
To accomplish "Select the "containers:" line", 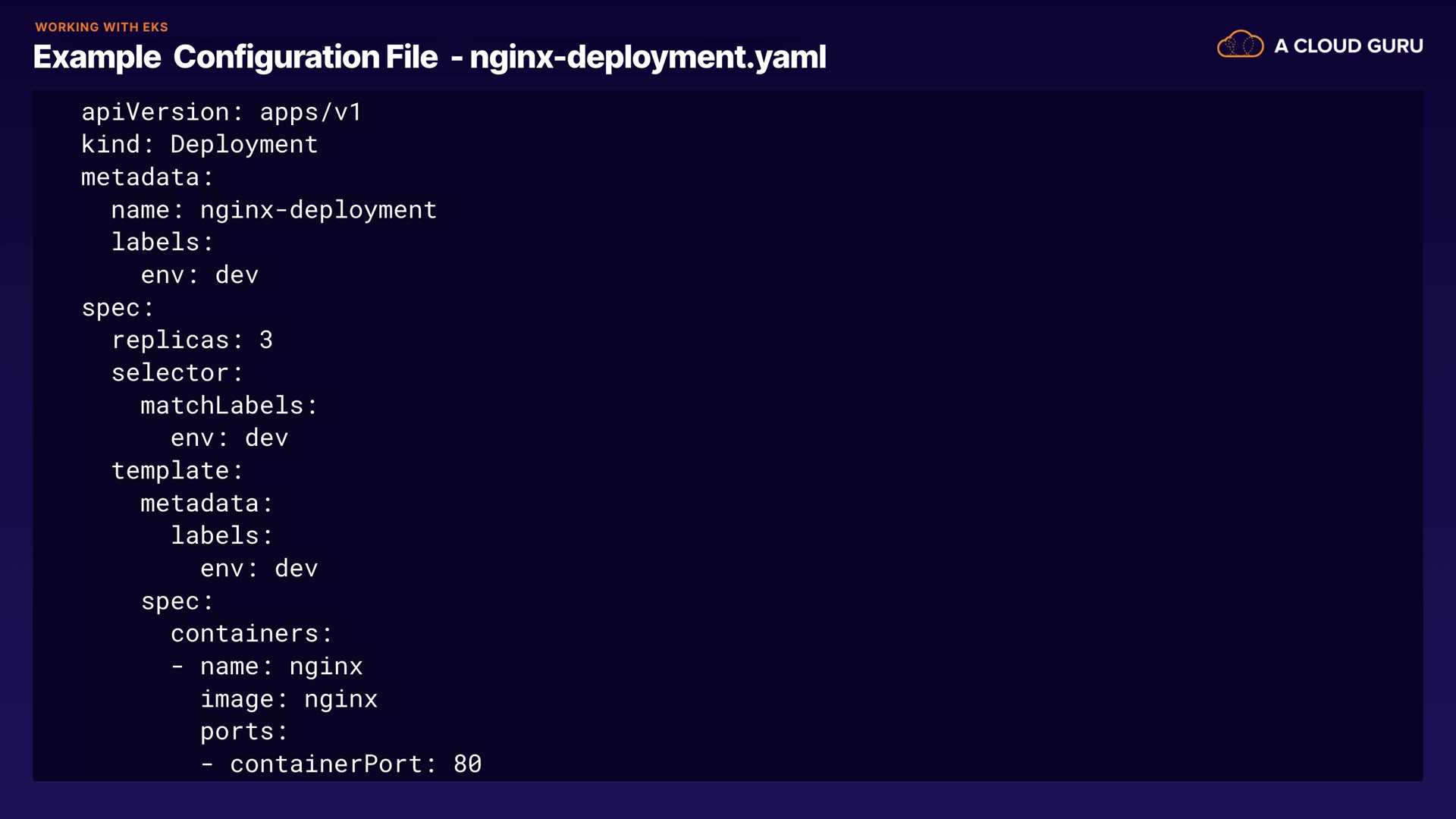I will pyautogui.click(x=251, y=634).
